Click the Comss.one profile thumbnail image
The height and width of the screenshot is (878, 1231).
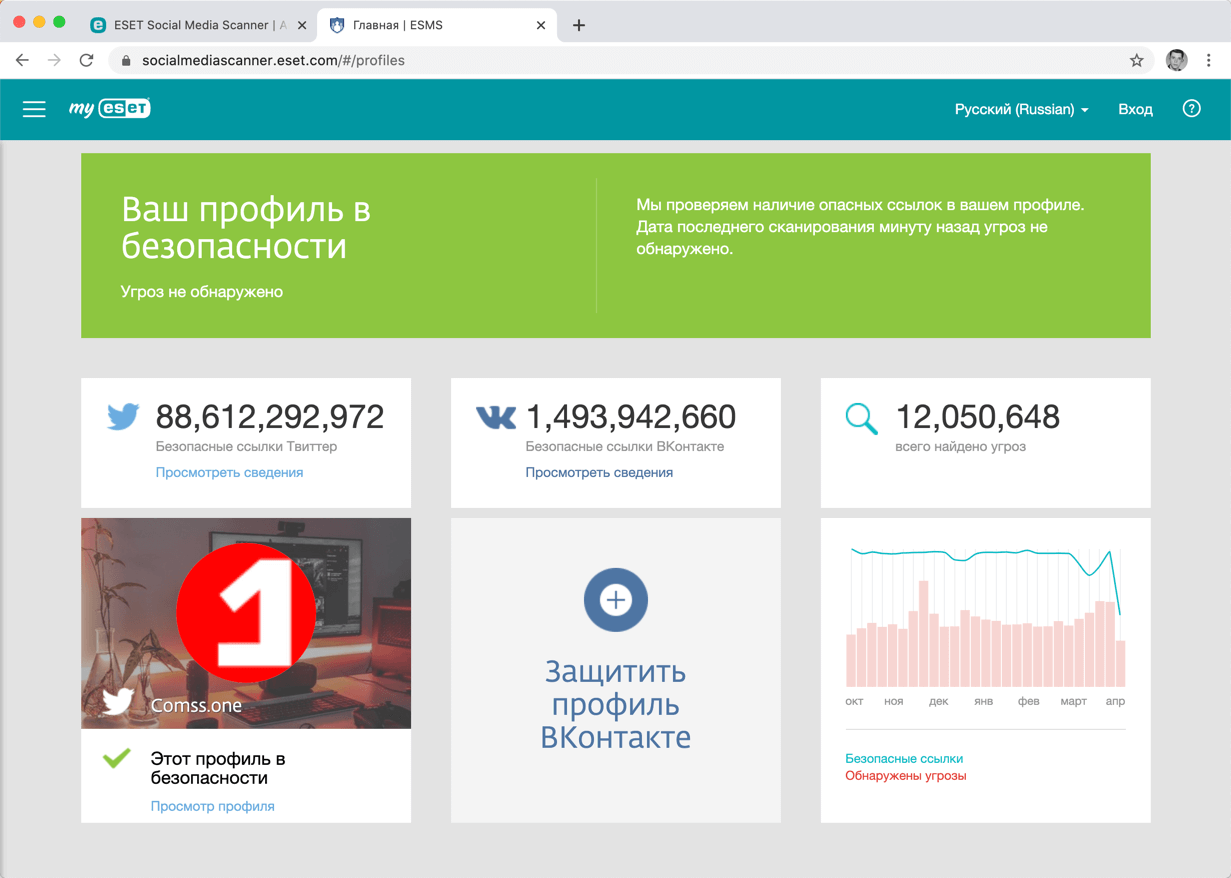point(246,623)
